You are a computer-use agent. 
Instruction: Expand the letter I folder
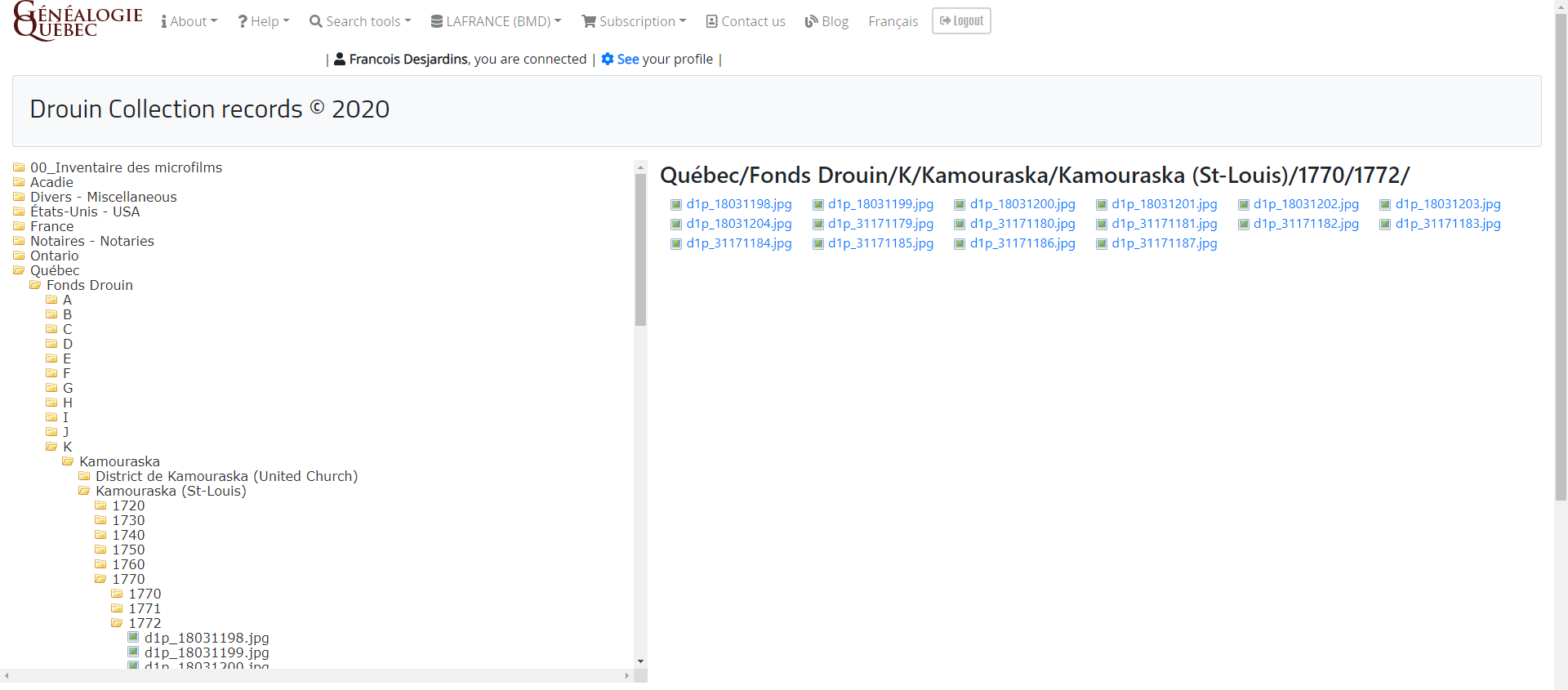[65, 417]
